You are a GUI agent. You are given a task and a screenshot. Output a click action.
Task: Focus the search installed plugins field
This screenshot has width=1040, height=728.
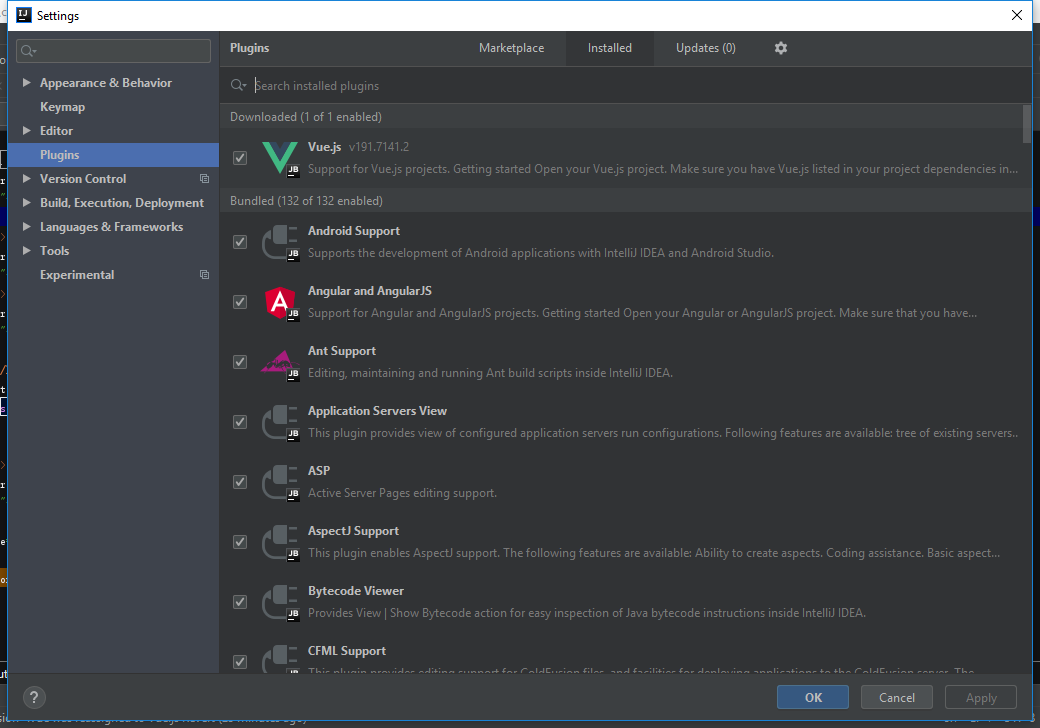(626, 86)
